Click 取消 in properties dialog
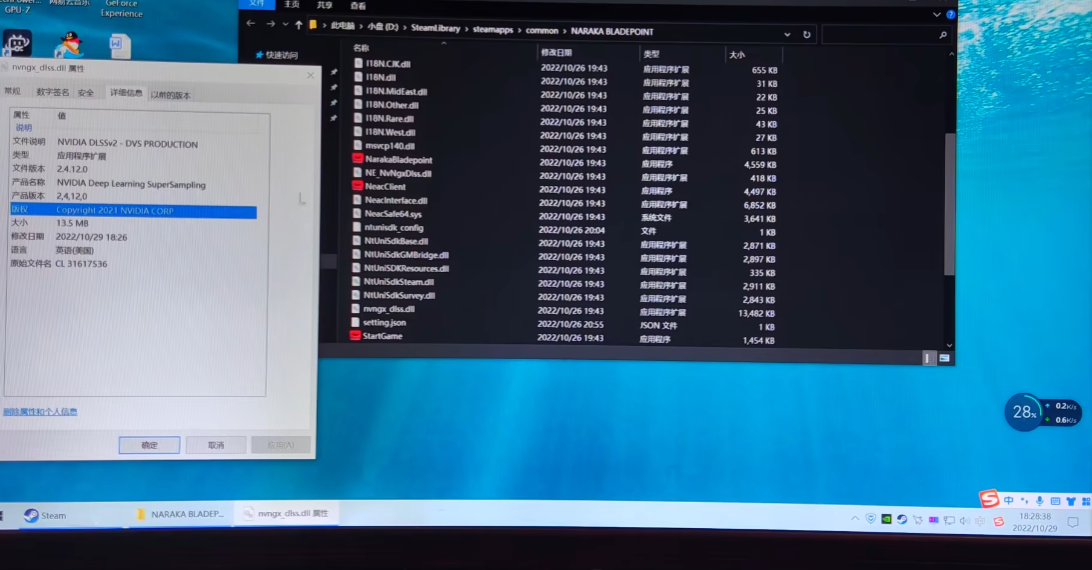1092x570 pixels. (x=216, y=445)
